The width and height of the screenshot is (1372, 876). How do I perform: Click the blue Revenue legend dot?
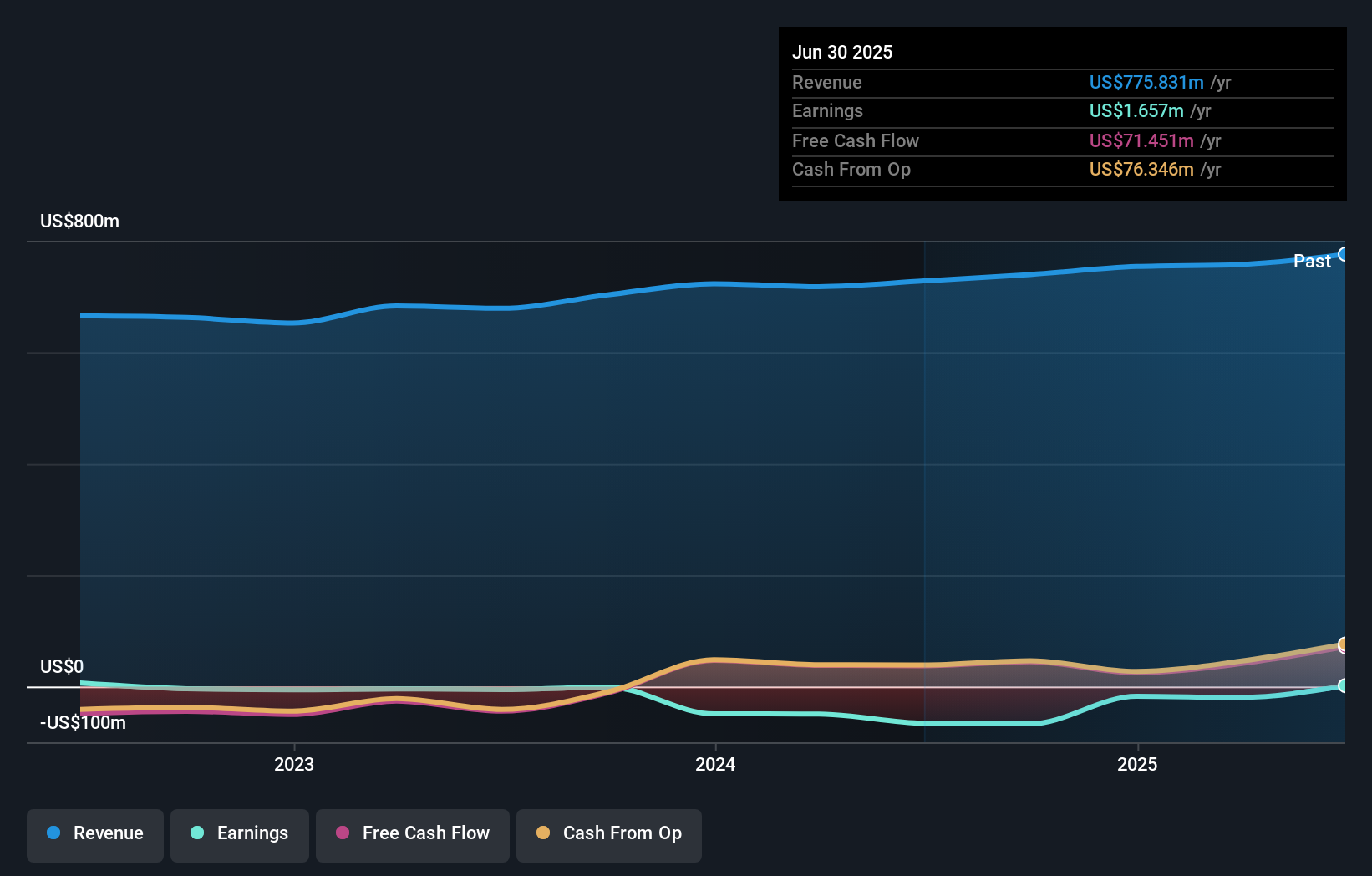[55, 833]
